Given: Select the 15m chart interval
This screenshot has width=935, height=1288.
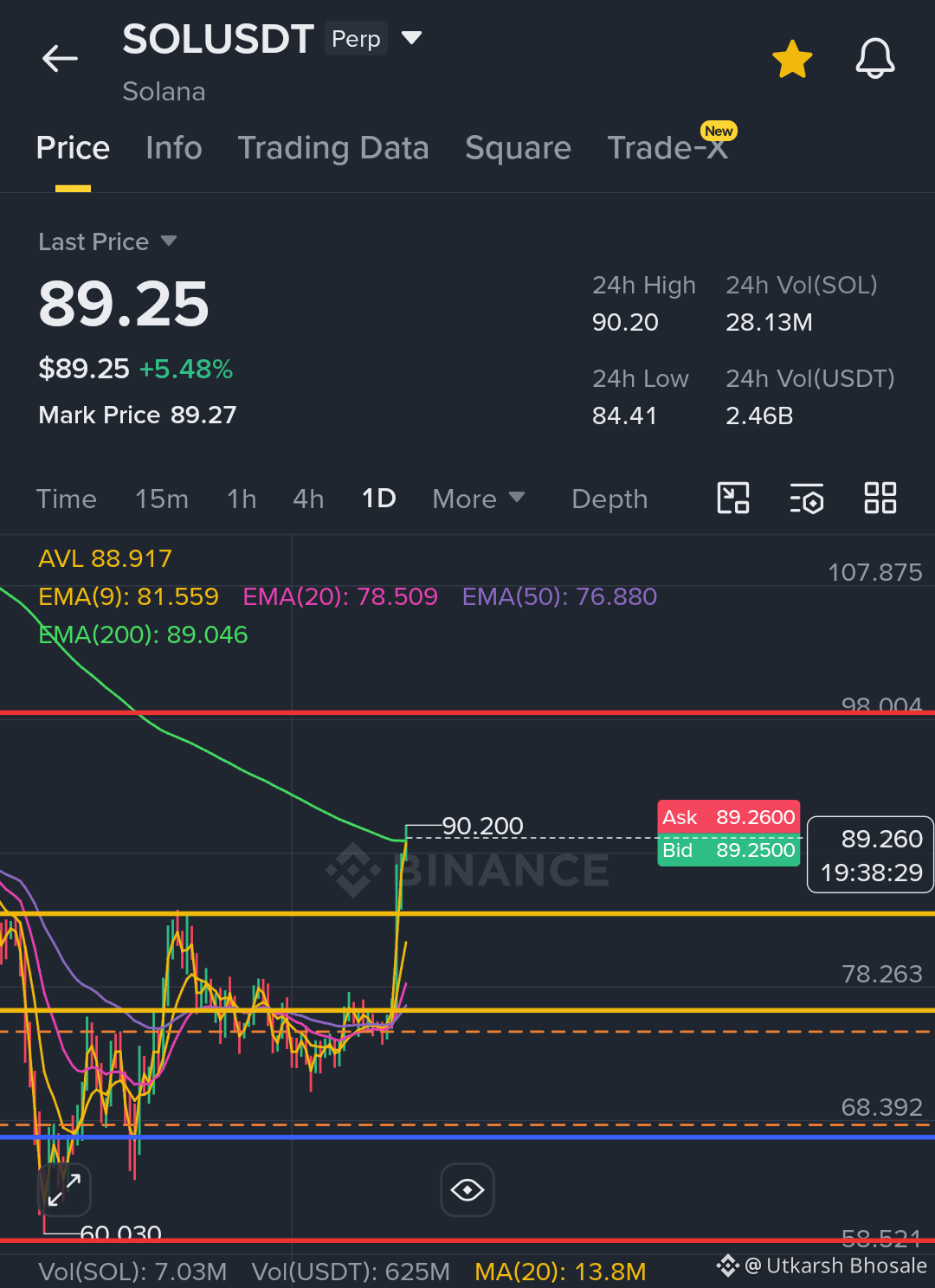Looking at the screenshot, I should coord(161,499).
